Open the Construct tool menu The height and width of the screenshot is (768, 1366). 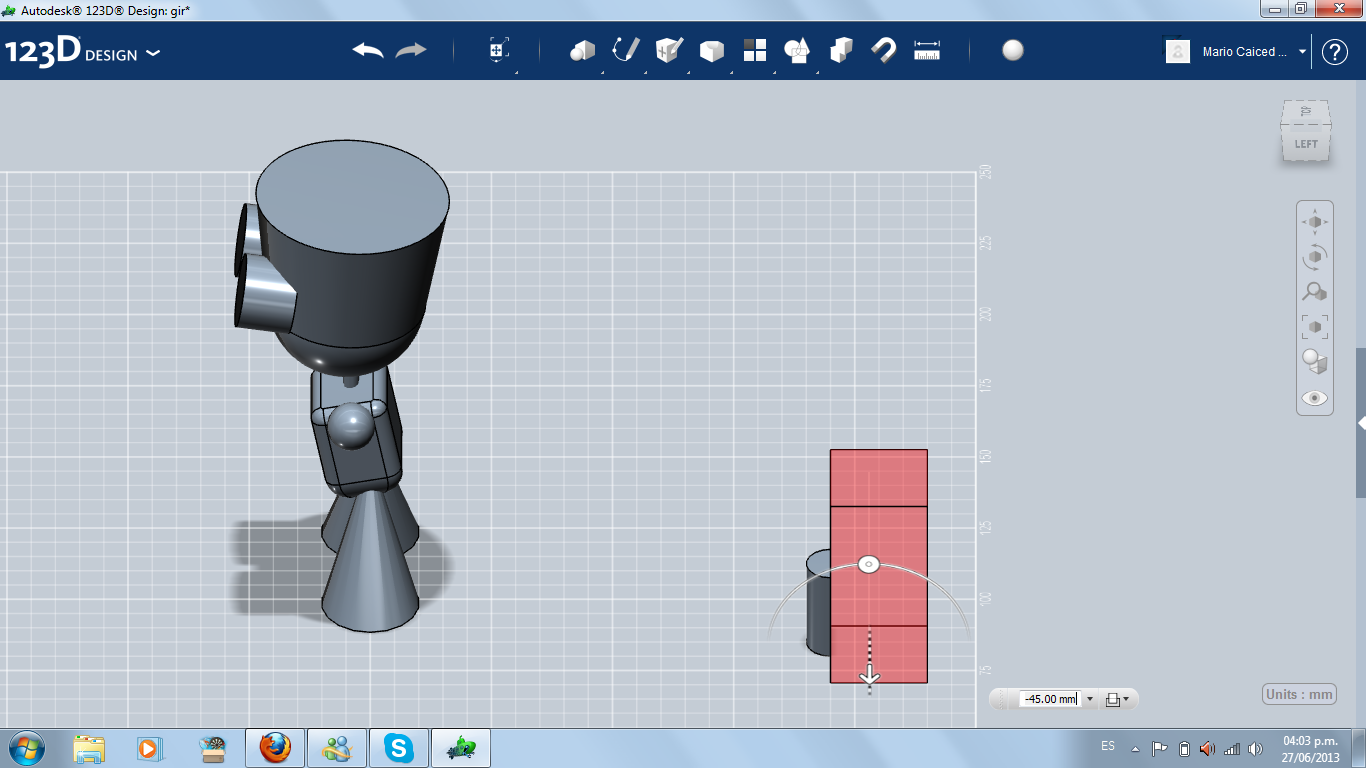pyautogui.click(x=669, y=50)
